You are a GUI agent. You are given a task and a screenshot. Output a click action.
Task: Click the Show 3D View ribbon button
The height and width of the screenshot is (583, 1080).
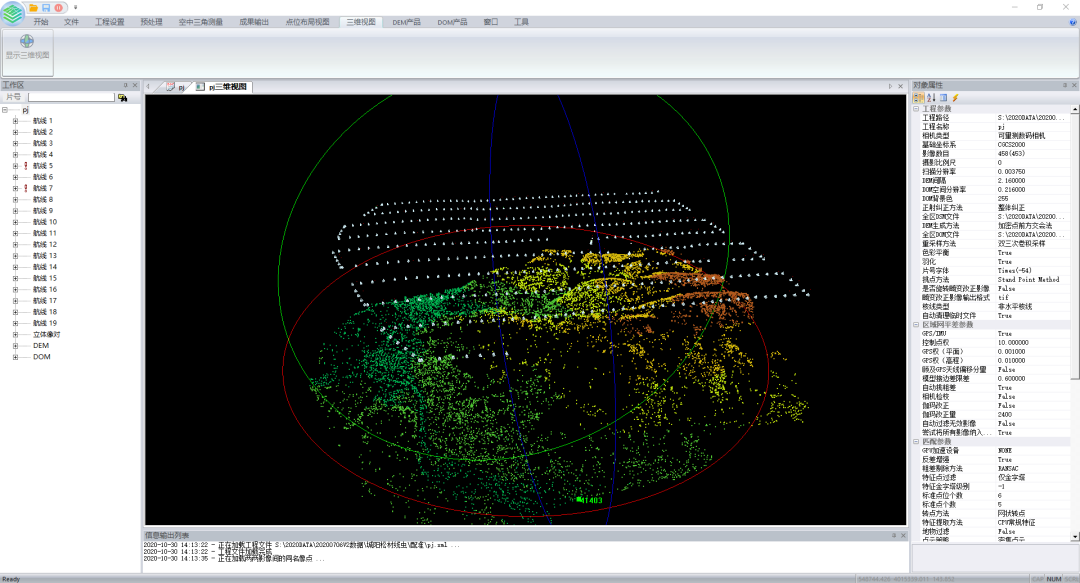(x=27, y=47)
